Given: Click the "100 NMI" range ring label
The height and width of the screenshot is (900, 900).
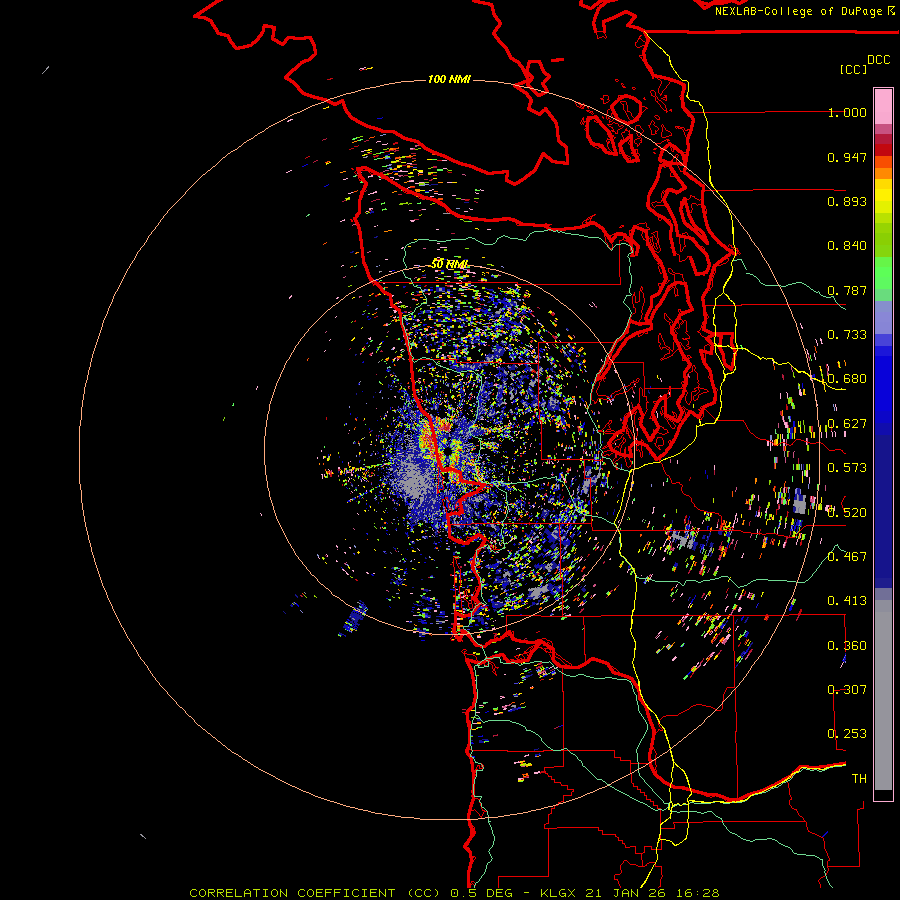Looking at the screenshot, I should [x=449, y=79].
